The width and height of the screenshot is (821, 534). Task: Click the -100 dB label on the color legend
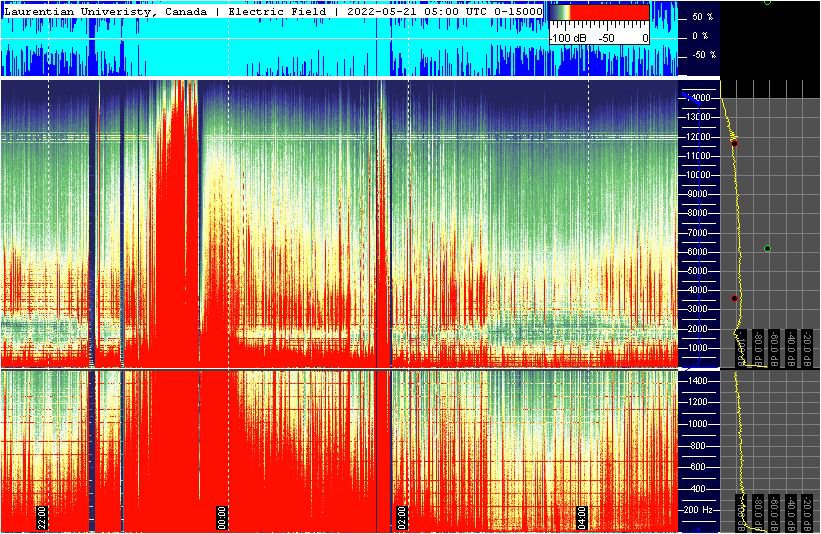pyautogui.click(x=566, y=38)
